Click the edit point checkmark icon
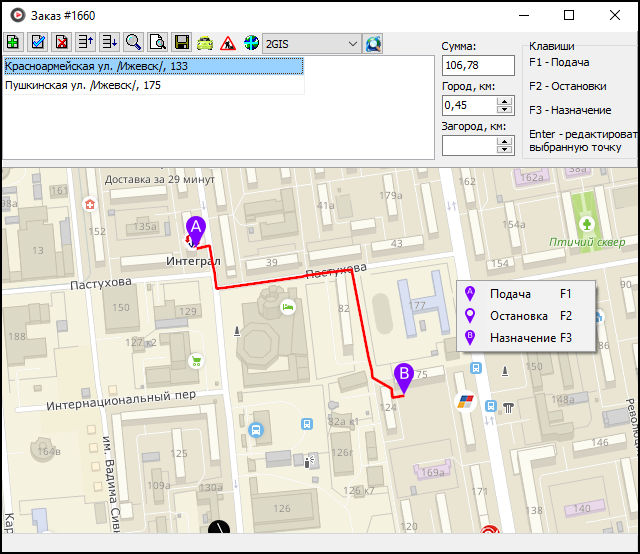The height and width of the screenshot is (554, 640). (x=37, y=43)
